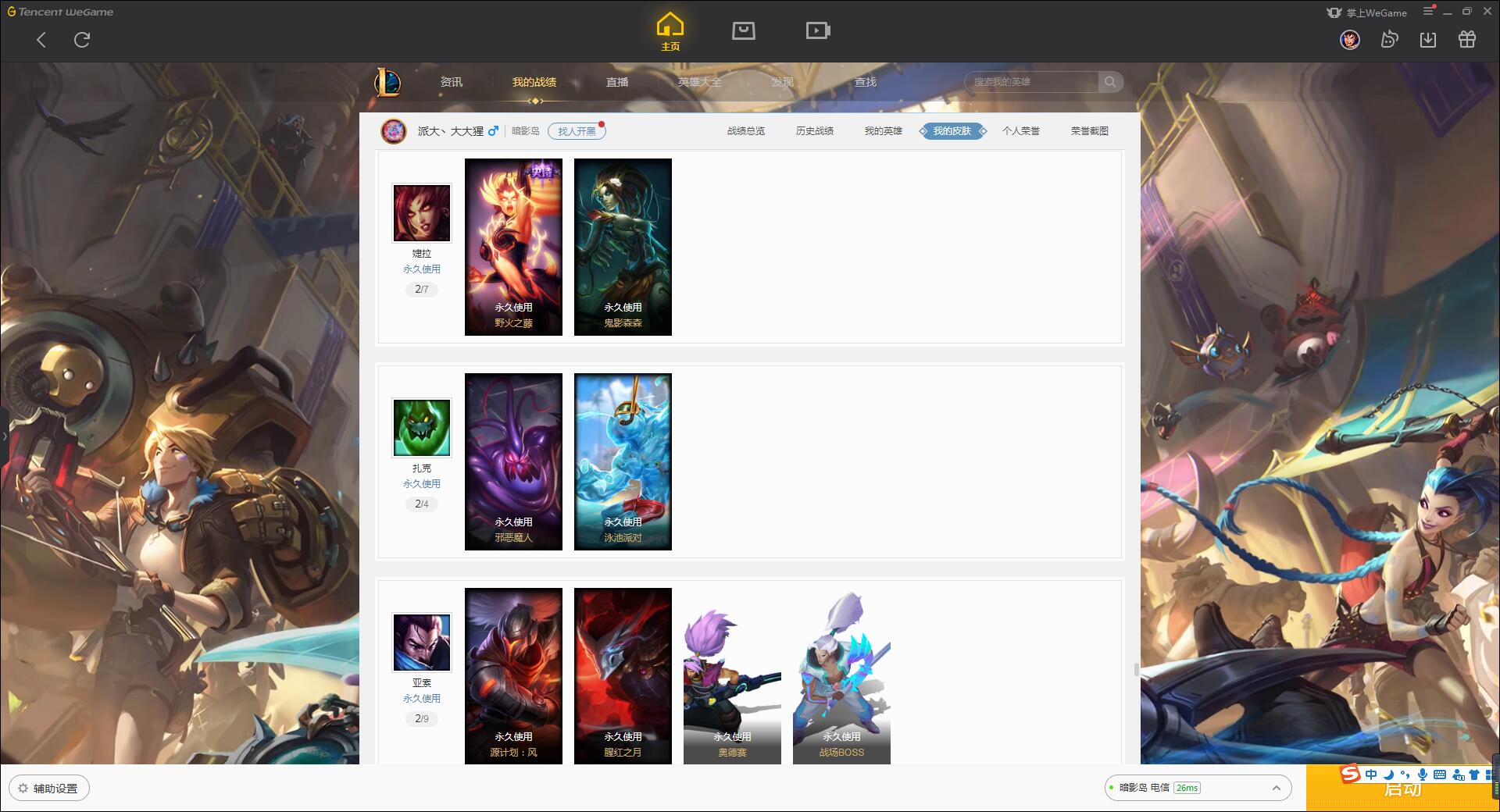Switch to the 资讯 tab

point(452,82)
